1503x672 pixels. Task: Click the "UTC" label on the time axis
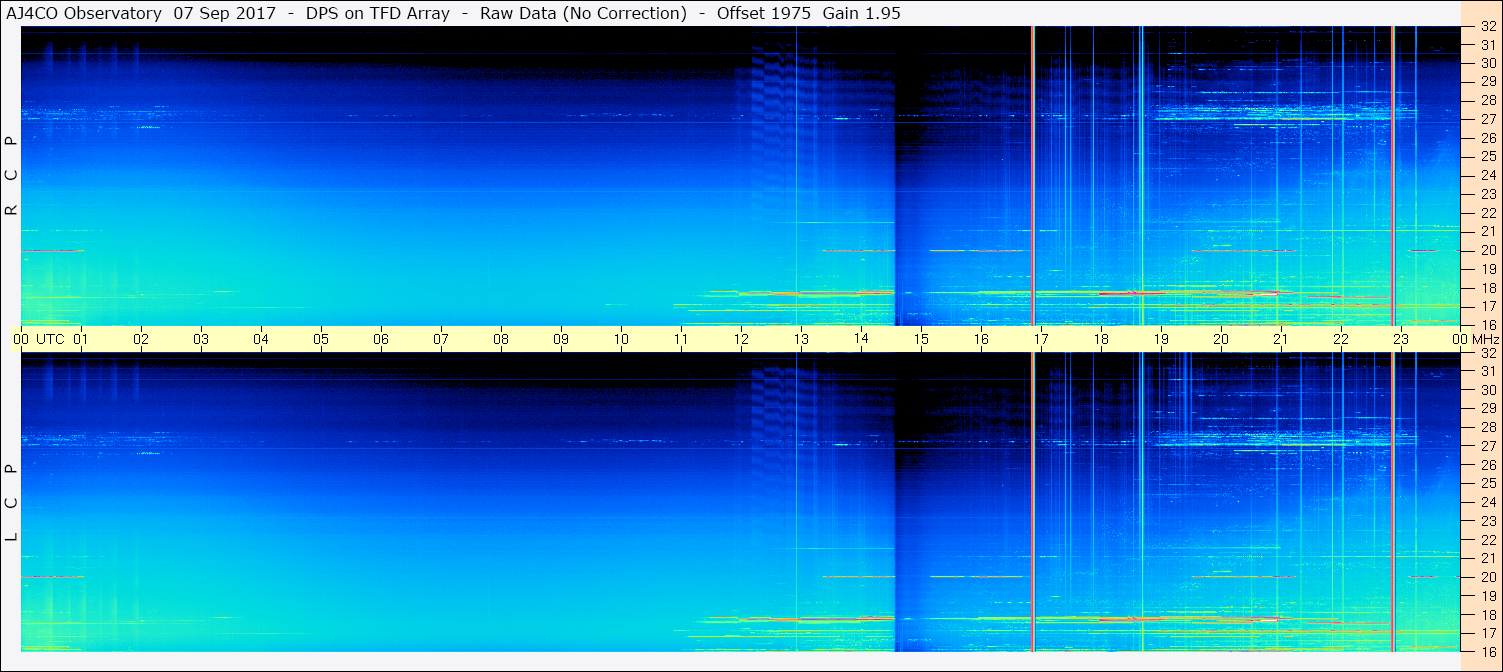click(x=51, y=340)
